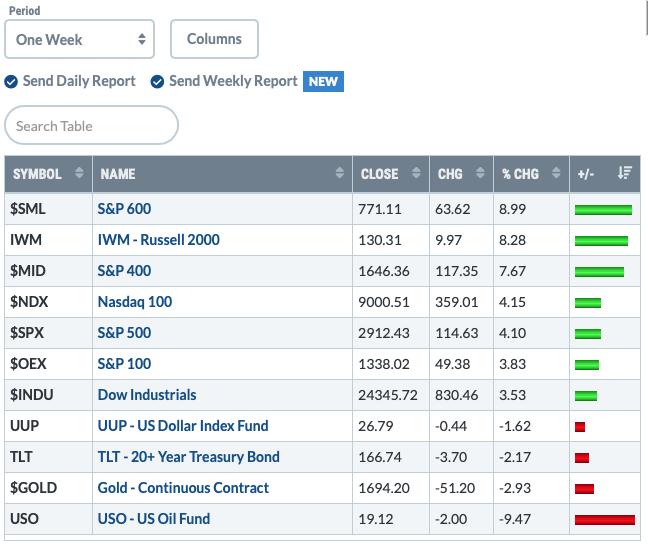Click the close value 1646.36
Viewport: 648px width, 545px height.
[x=384, y=271]
